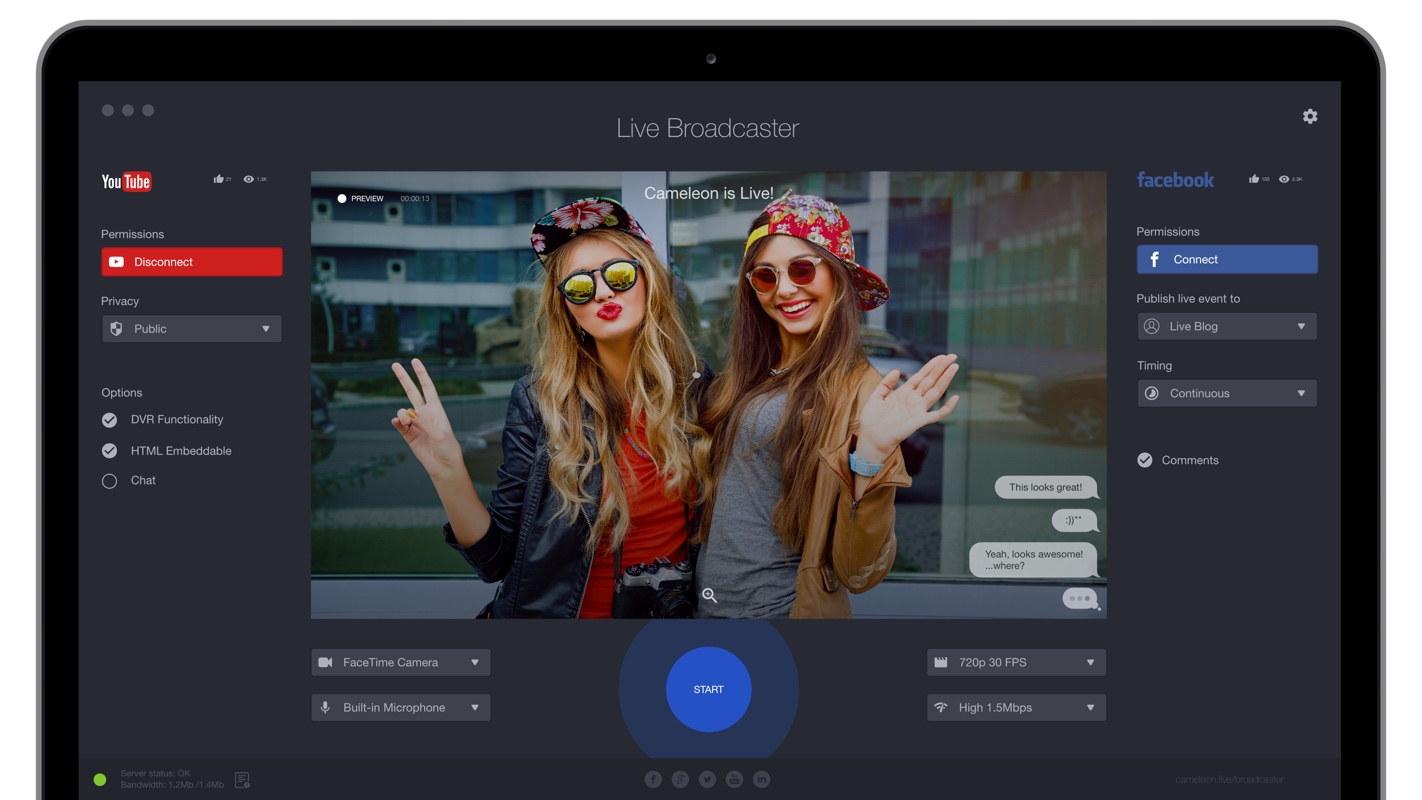Screen dimensions: 1422x800
Task: Expand the Continuous timing dropdown
Action: click(x=1227, y=393)
